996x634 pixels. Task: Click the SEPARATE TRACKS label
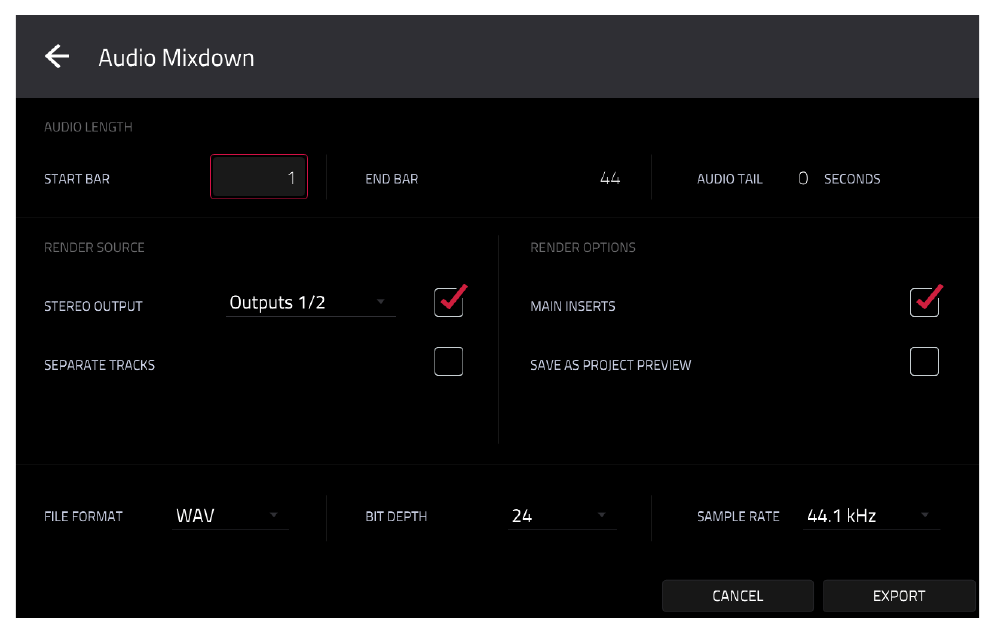[99, 365]
